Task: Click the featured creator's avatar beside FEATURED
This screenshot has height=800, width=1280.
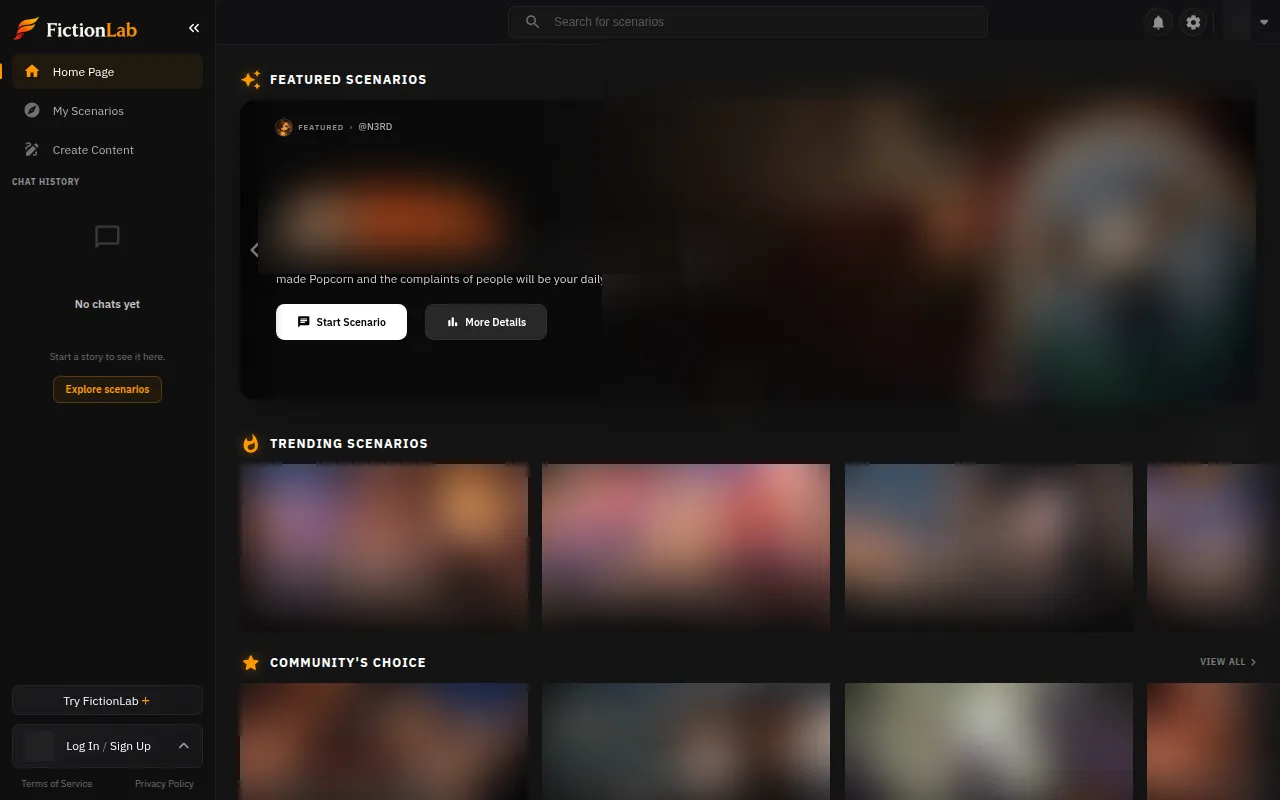Action: [284, 127]
